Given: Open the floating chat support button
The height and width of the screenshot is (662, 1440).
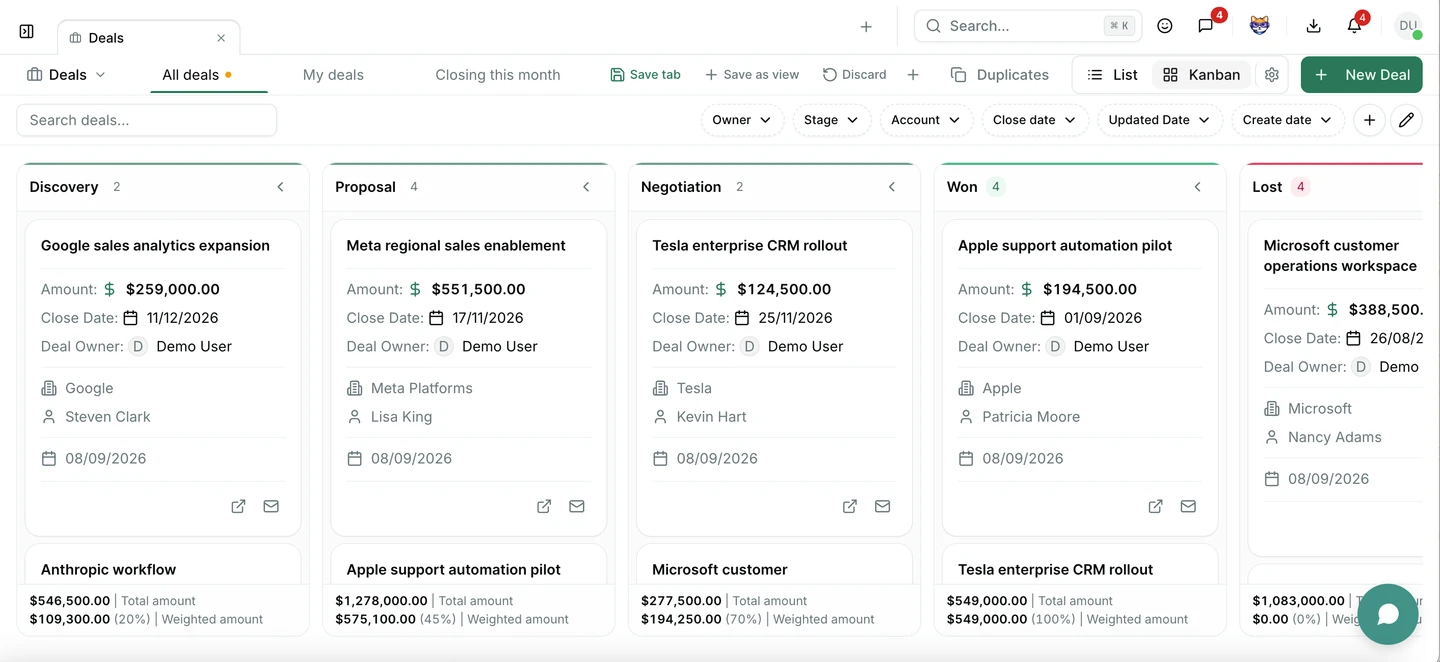Looking at the screenshot, I should click(x=1388, y=614).
